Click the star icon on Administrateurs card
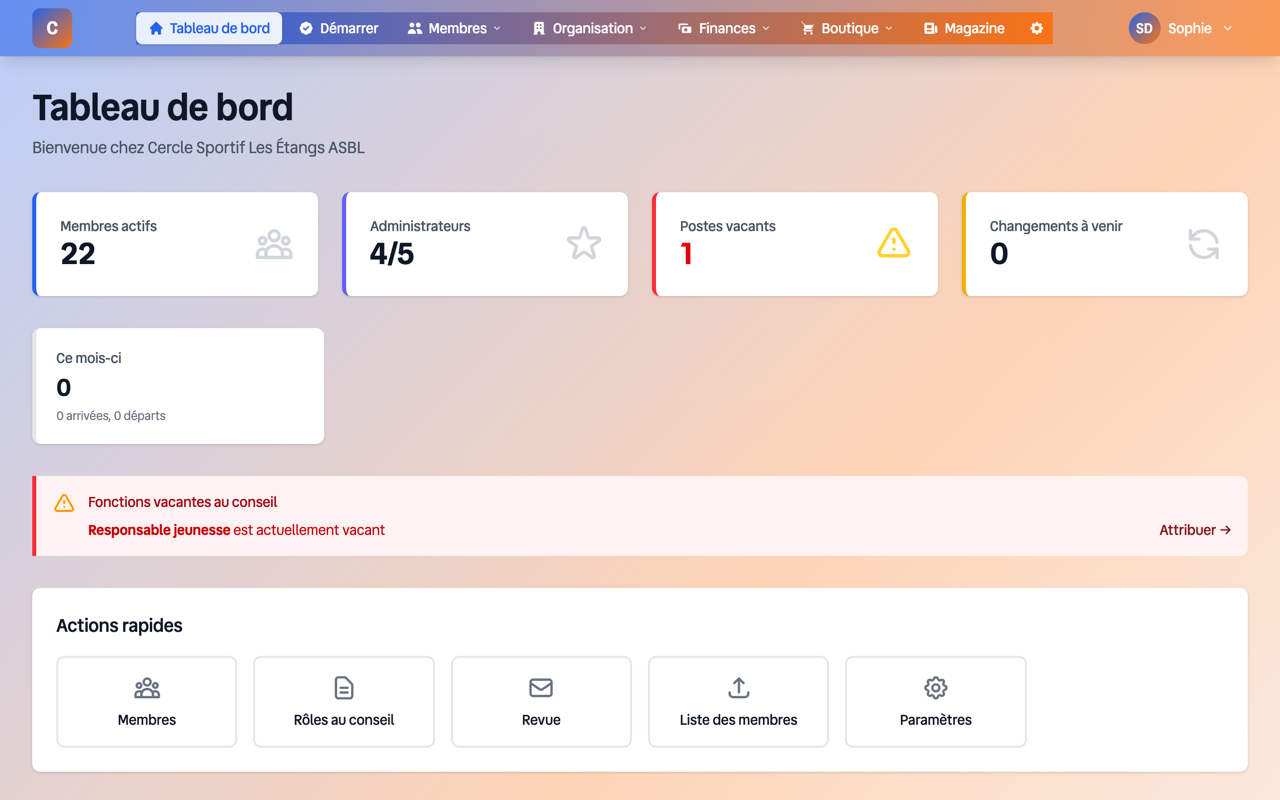The image size is (1280, 800). (584, 244)
